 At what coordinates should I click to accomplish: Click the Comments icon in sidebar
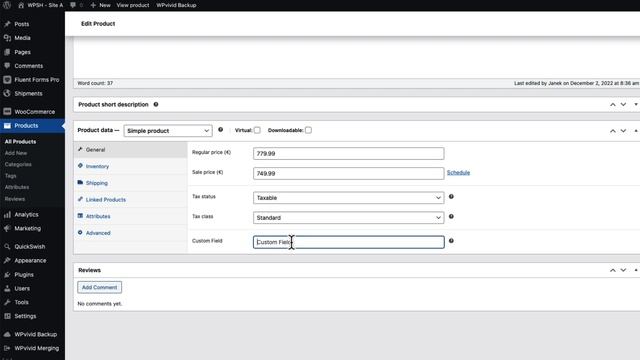click(x=7, y=66)
